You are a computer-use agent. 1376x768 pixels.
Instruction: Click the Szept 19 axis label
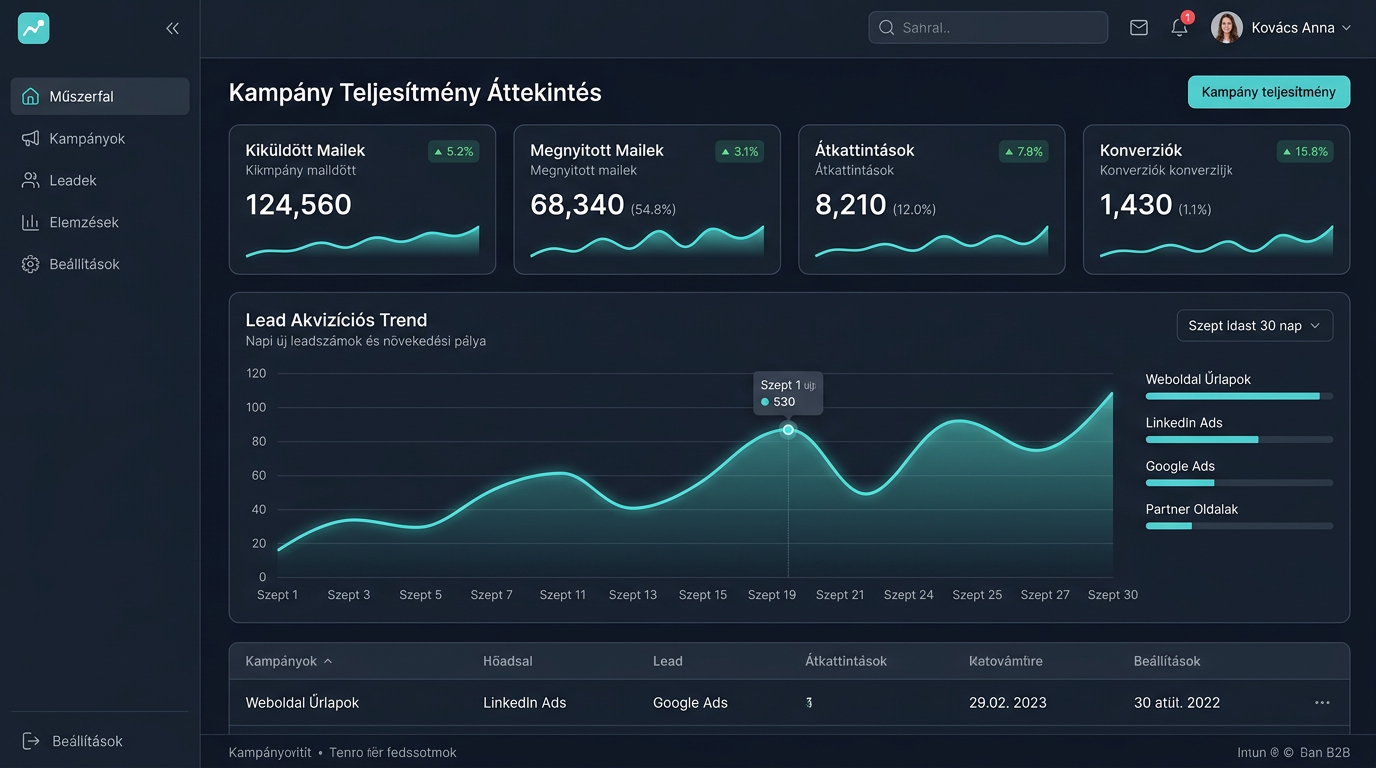point(772,595)
